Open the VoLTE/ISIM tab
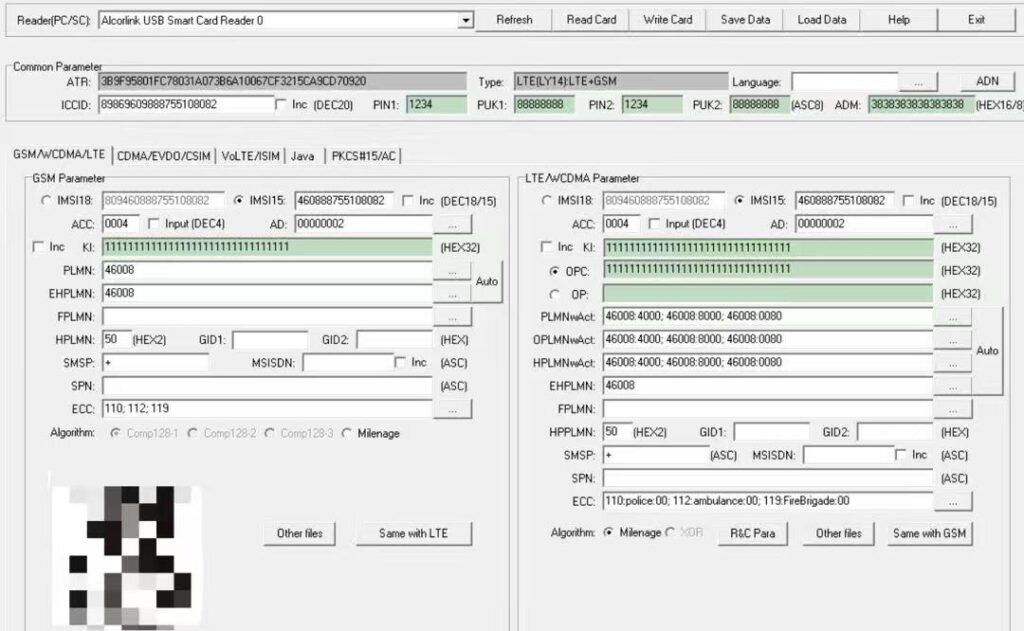This screenshot has height=631, width=1024. point(249,156)
